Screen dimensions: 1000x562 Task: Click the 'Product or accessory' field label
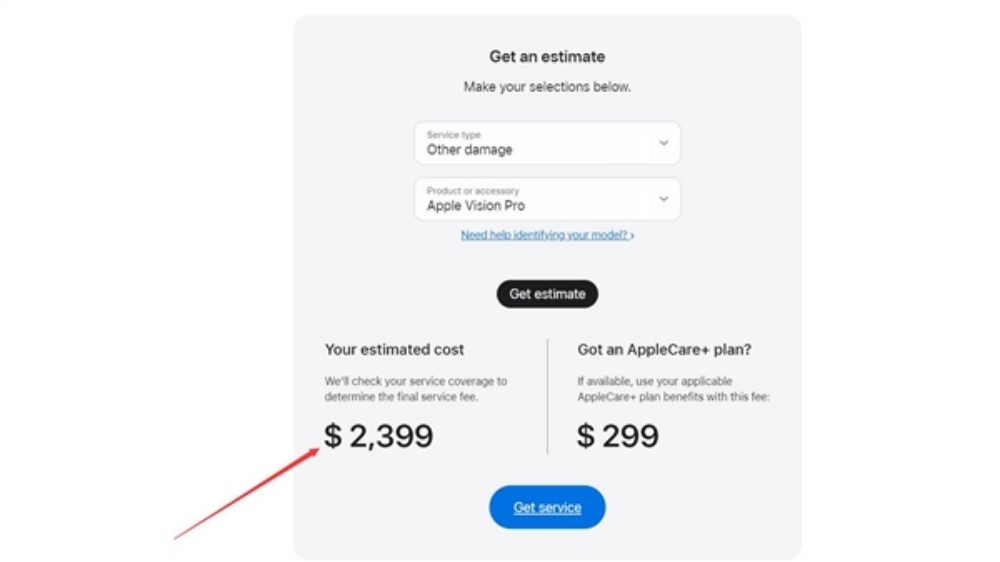click(x=473, y=191)
